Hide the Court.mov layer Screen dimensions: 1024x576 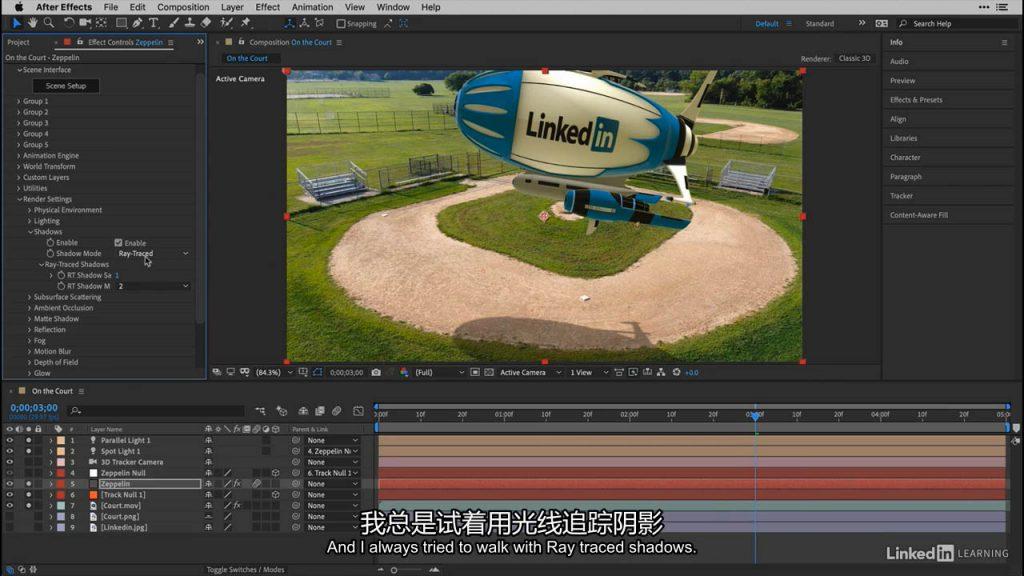tap(9, 505)
